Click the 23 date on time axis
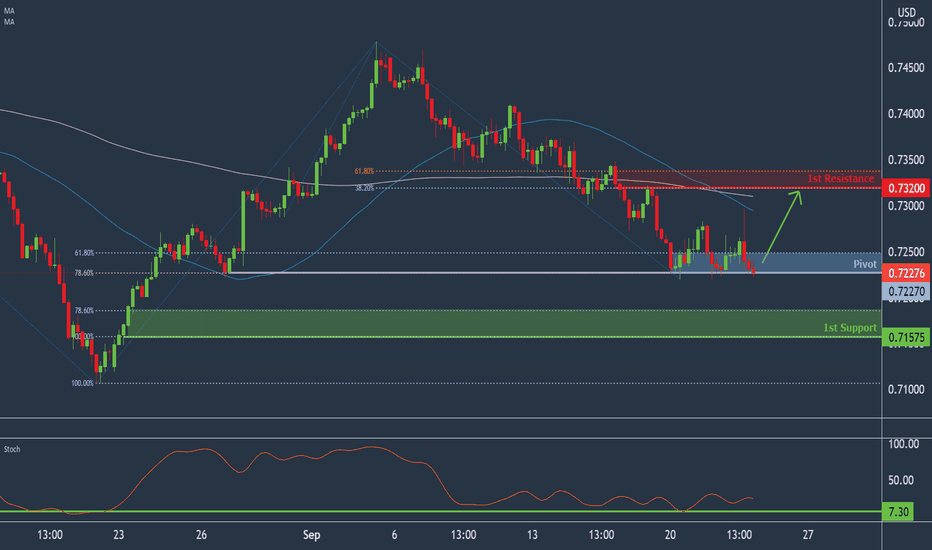Screen dimensions: 932x550 (x=119, y=535)
